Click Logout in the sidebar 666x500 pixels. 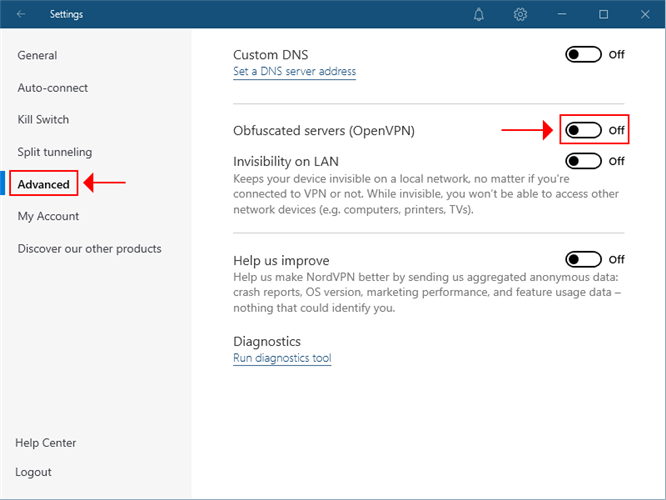point(33,472)
